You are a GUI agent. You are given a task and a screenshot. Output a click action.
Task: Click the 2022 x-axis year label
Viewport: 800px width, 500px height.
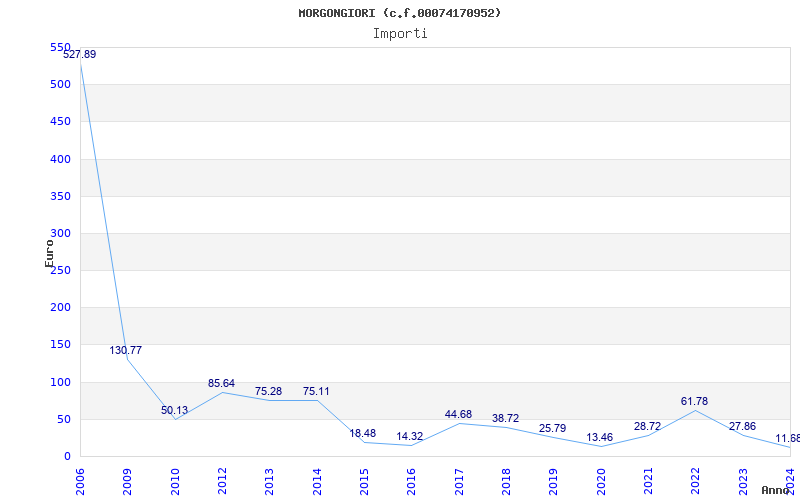click(x=696, y=482)
